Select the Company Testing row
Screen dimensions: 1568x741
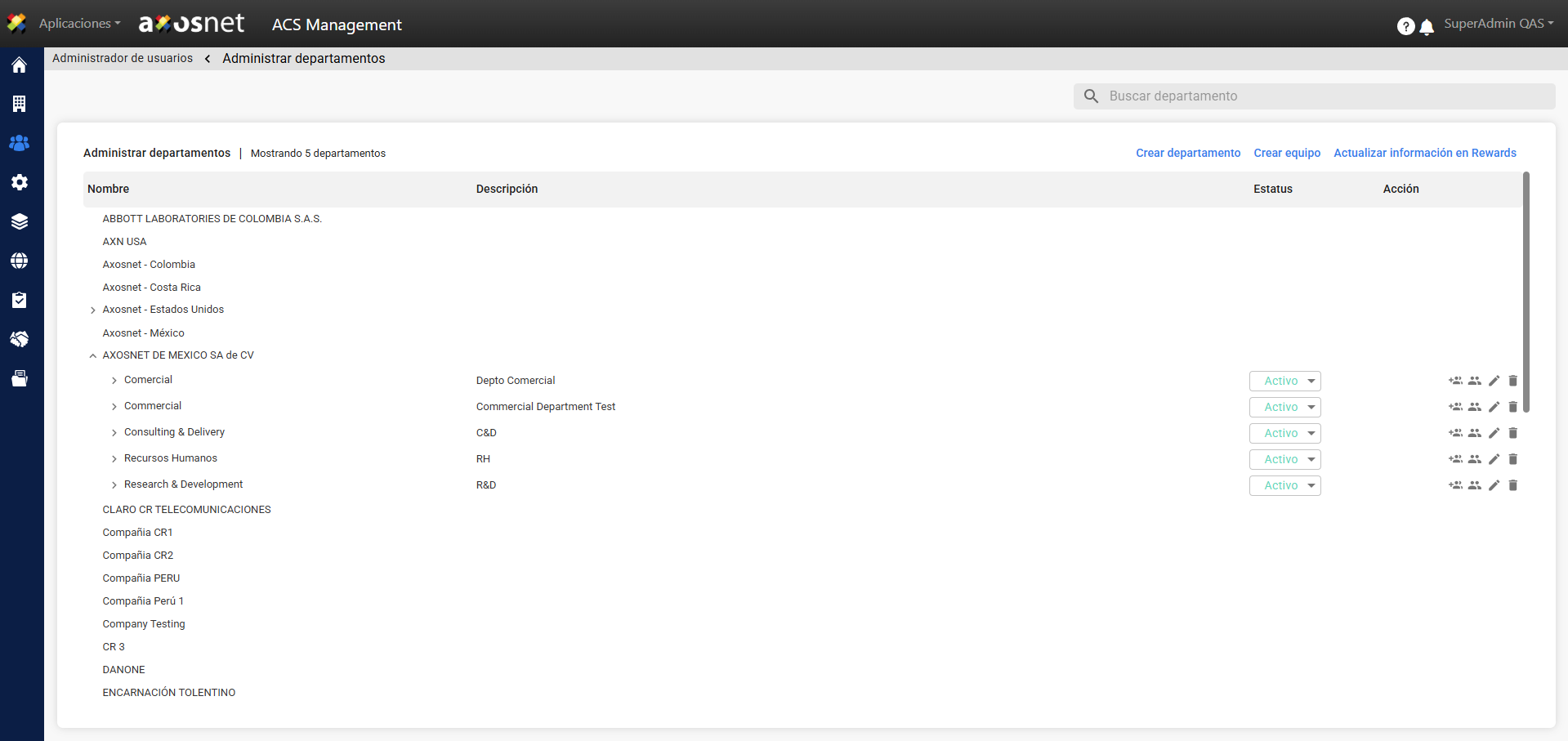[144, 624]
